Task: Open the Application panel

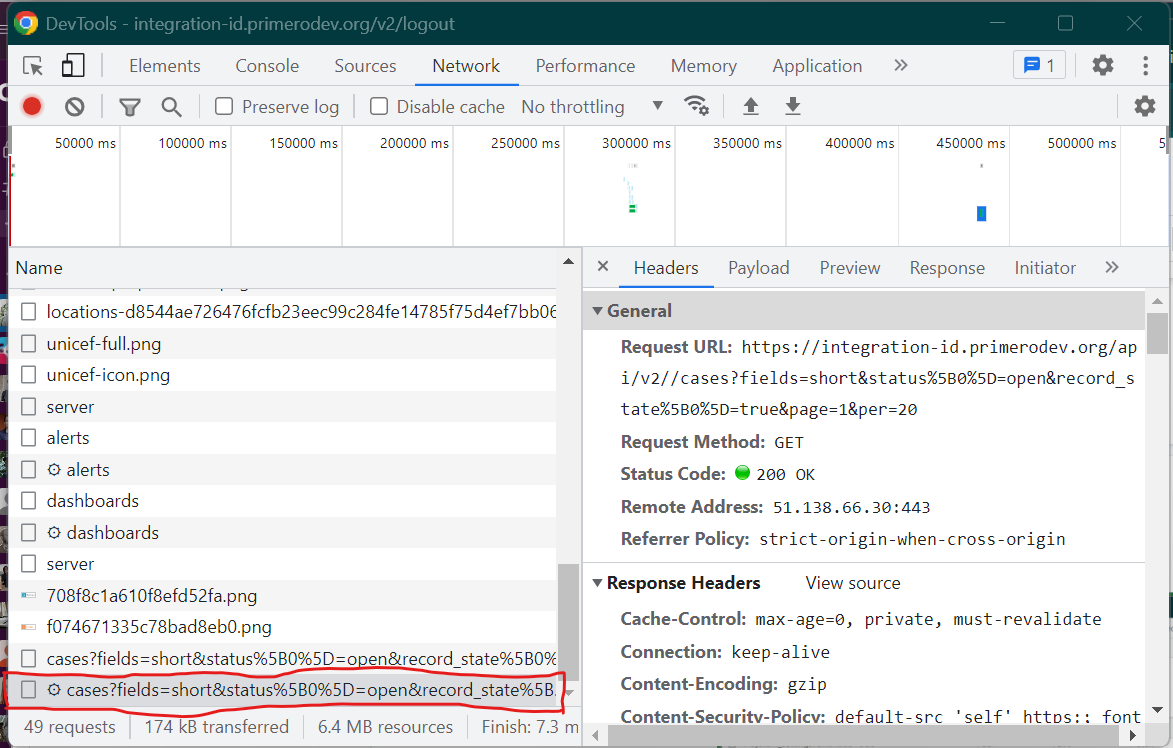Action: (x=817, y=66)
